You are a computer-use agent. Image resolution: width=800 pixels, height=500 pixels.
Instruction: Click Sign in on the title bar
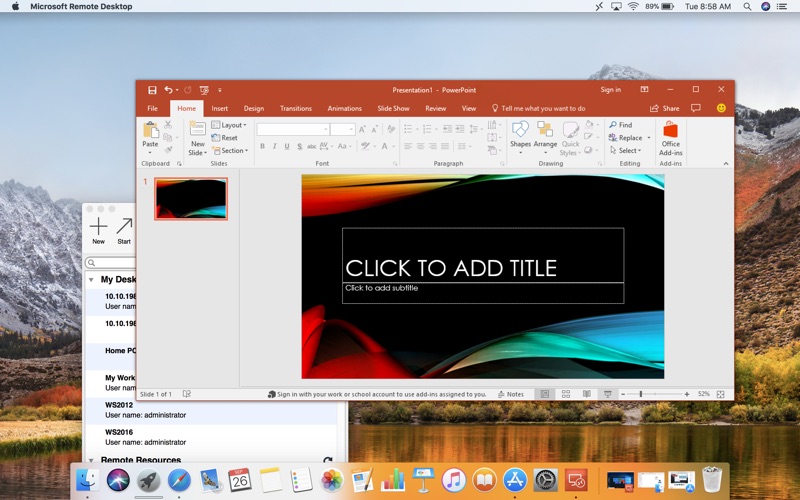(x=610, y=90)
